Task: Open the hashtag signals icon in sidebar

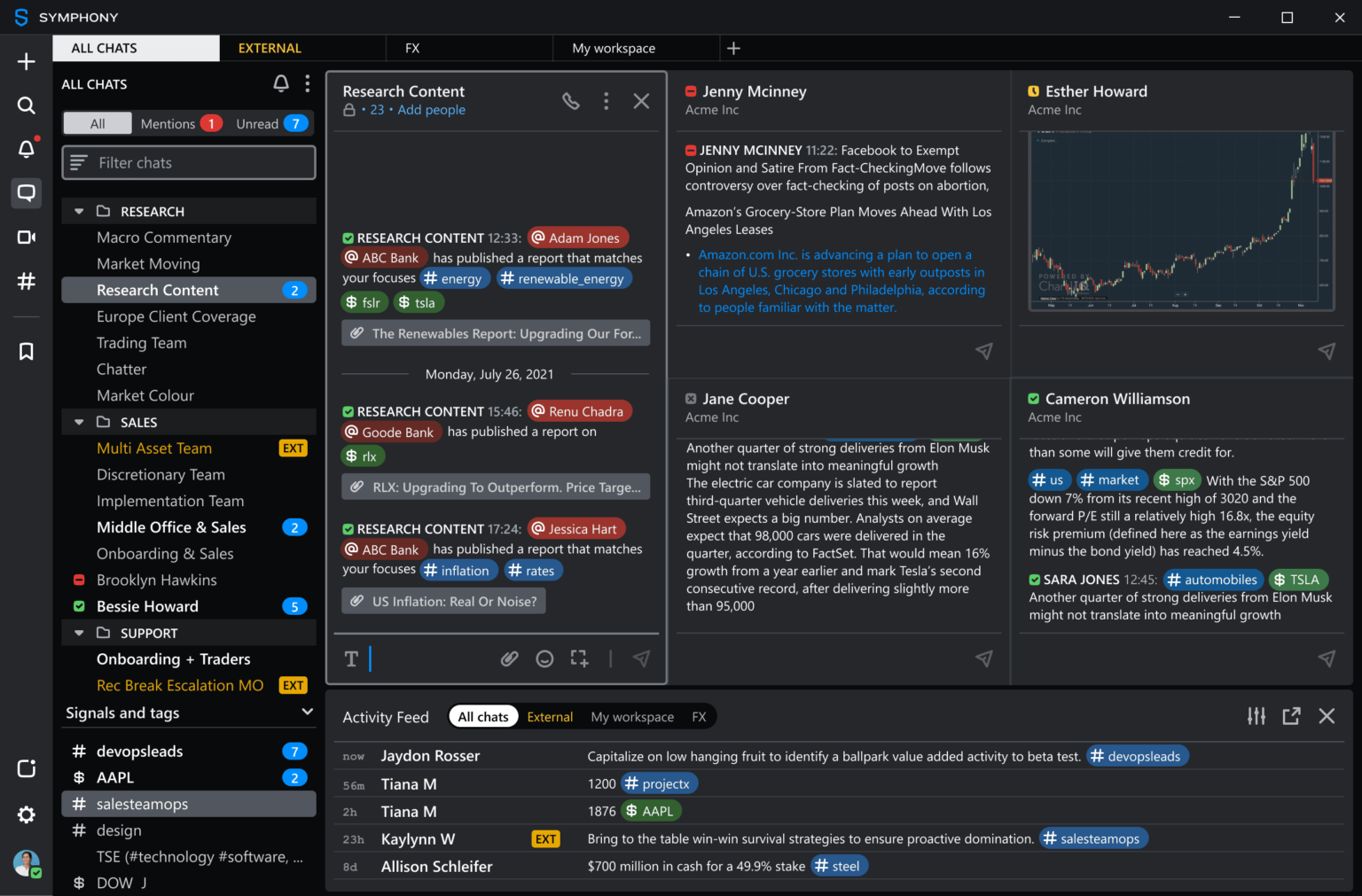Action: pyautogui.click(x=27, y=281)
